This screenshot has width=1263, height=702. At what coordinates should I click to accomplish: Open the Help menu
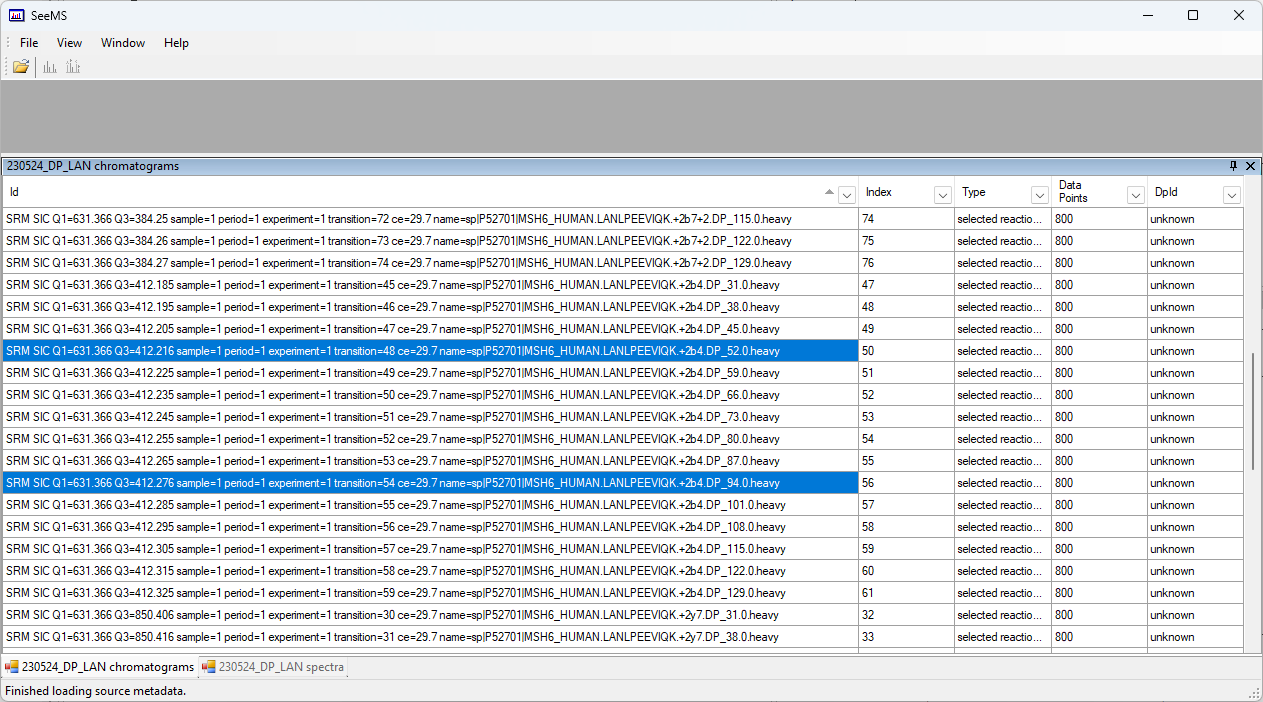click(176, 43)
